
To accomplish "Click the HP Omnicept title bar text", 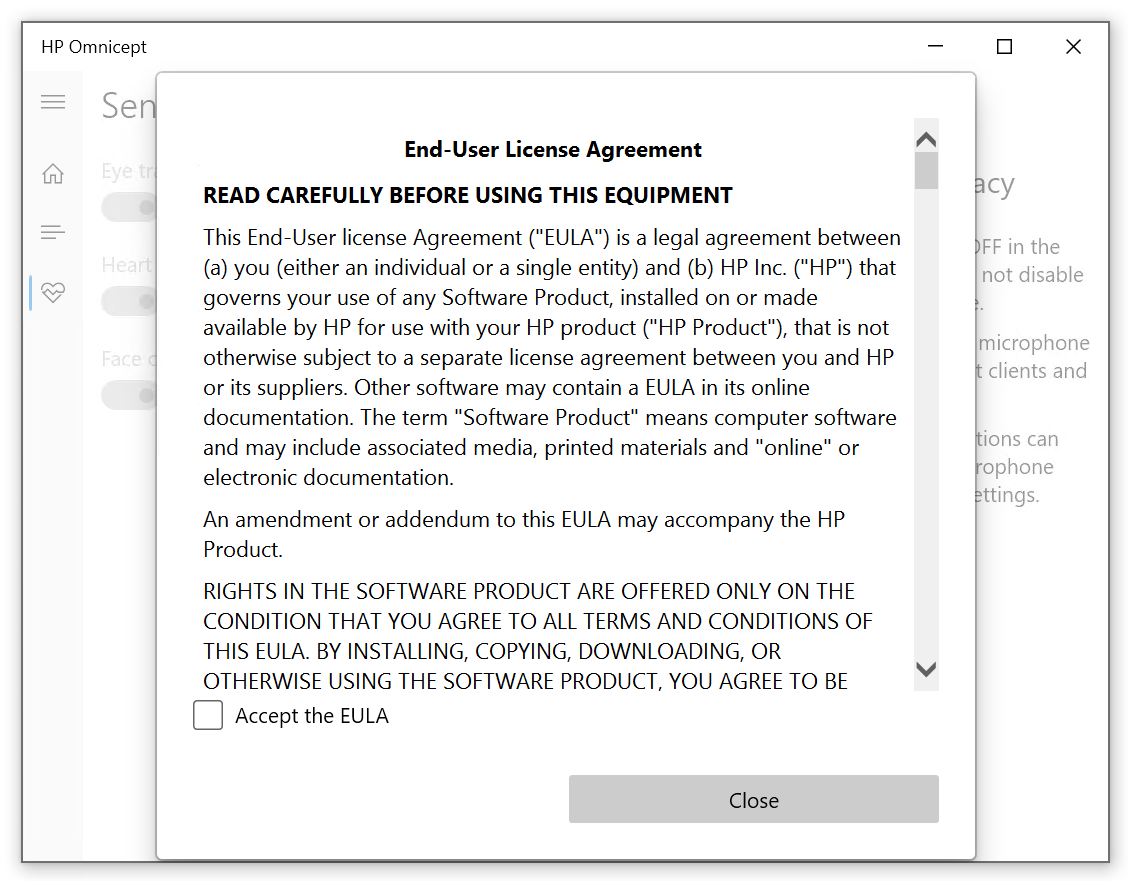I will click(x=94, y=47).
